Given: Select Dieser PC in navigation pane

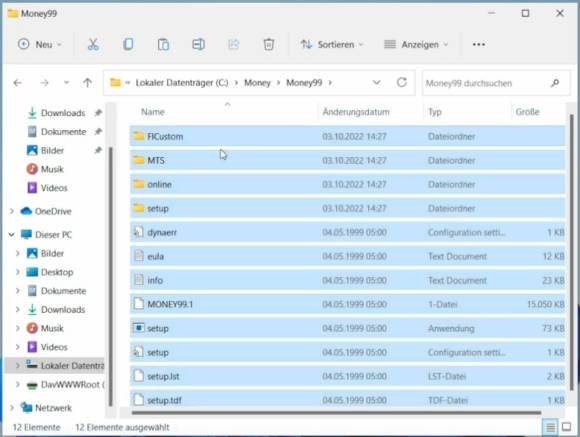Looking at the screenshot, I should click(53, 235).
